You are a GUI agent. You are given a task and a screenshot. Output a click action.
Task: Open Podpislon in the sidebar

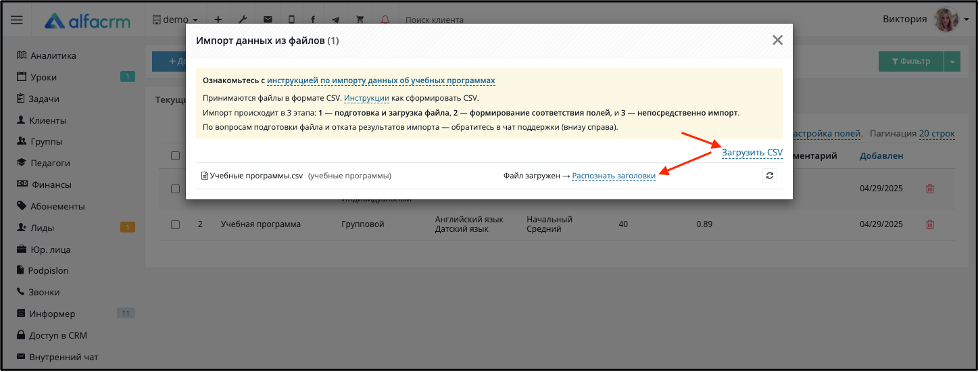tap(42, 270)
